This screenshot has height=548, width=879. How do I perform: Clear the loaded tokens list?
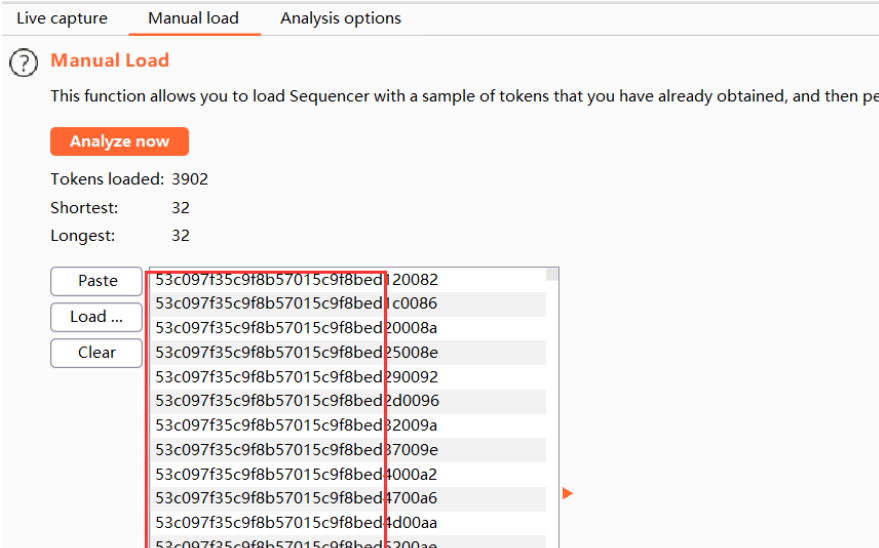tap(96, 353)
